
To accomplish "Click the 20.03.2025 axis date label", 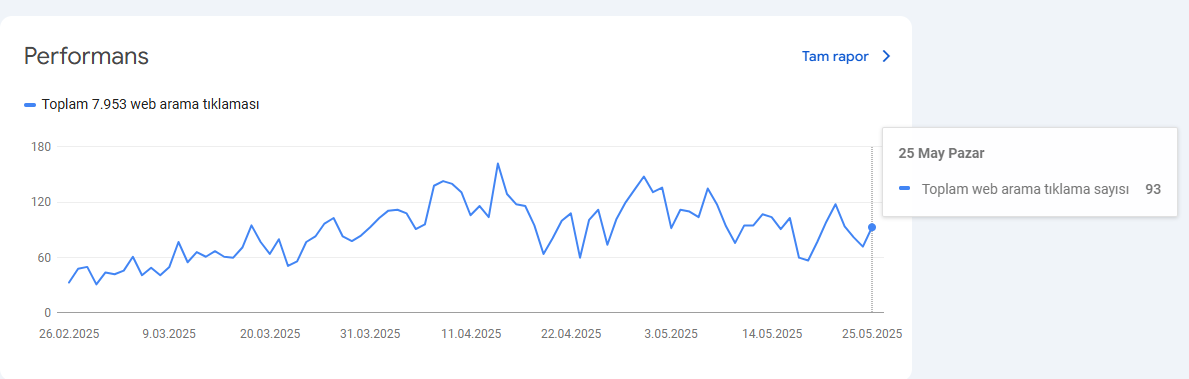I will coord(270,334).
